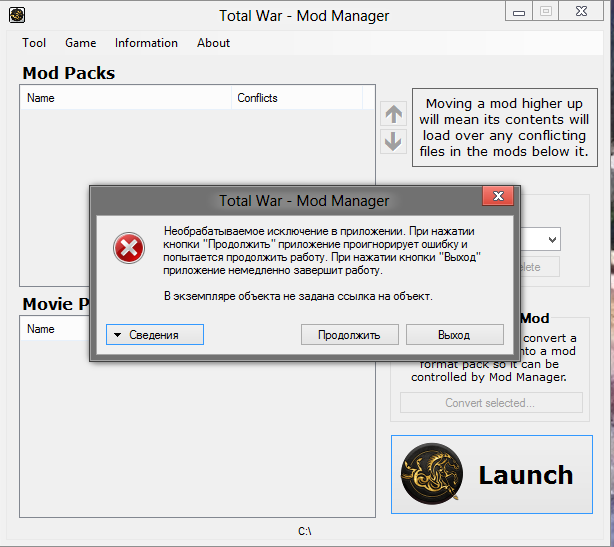Open the Tool menu
The height and width of the screenshot is (547, 614).
tap(34, 43)
